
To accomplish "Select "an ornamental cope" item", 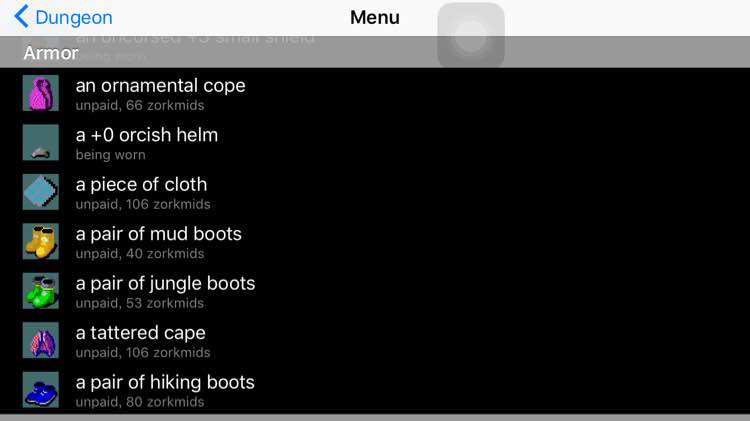I will (x=160, y=86).
